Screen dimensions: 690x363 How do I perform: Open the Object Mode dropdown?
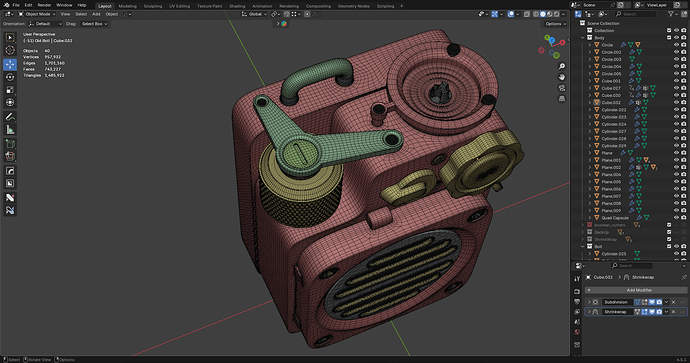coord(37,14)
